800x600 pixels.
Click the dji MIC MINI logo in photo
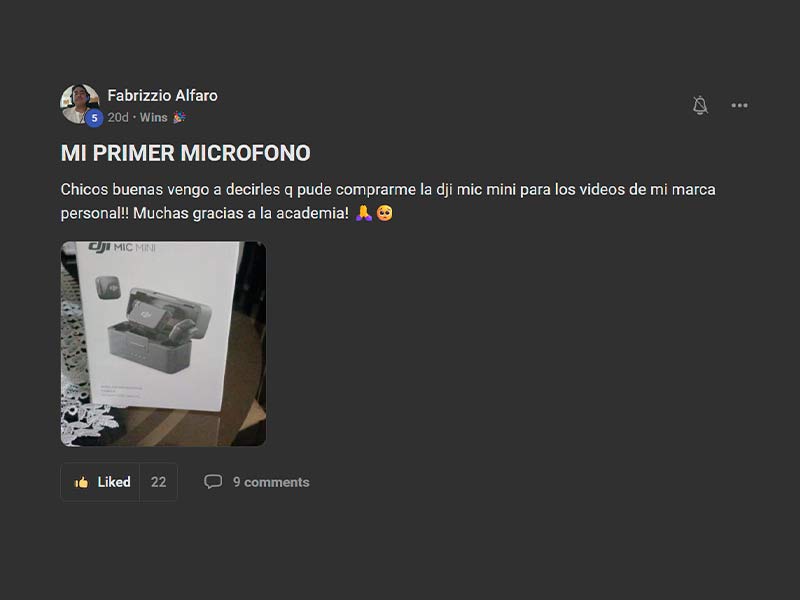122,247
